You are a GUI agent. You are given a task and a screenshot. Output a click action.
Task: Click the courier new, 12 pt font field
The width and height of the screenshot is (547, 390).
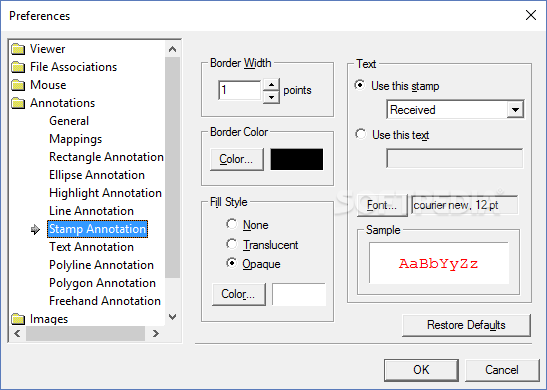click(465, 205)
